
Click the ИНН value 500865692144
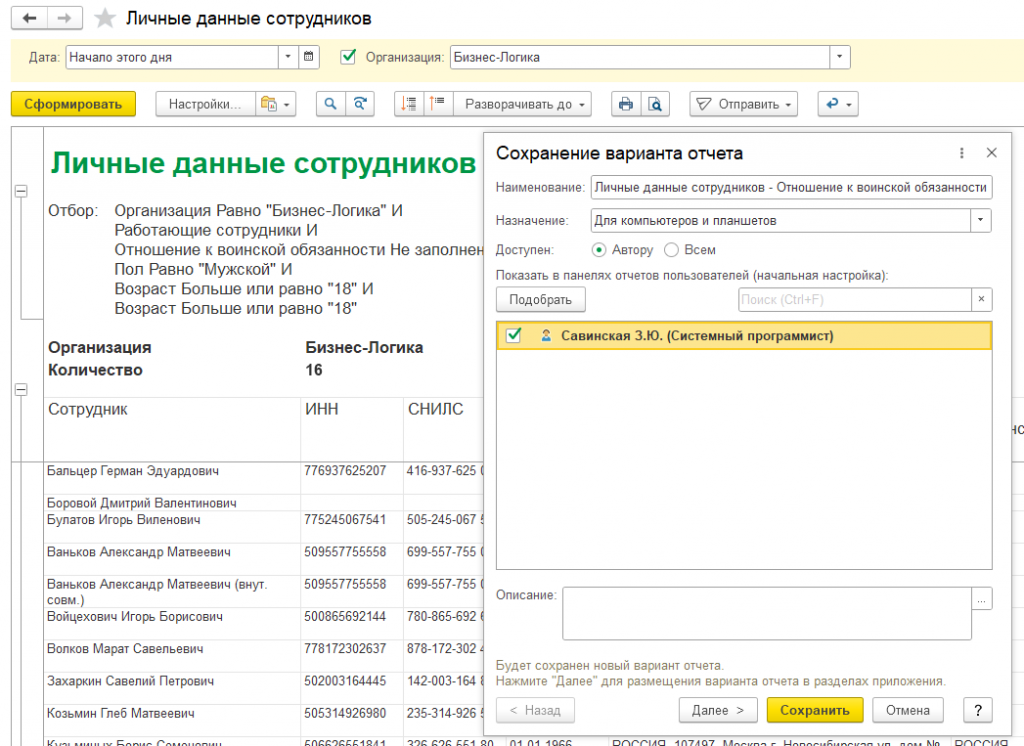345,617
